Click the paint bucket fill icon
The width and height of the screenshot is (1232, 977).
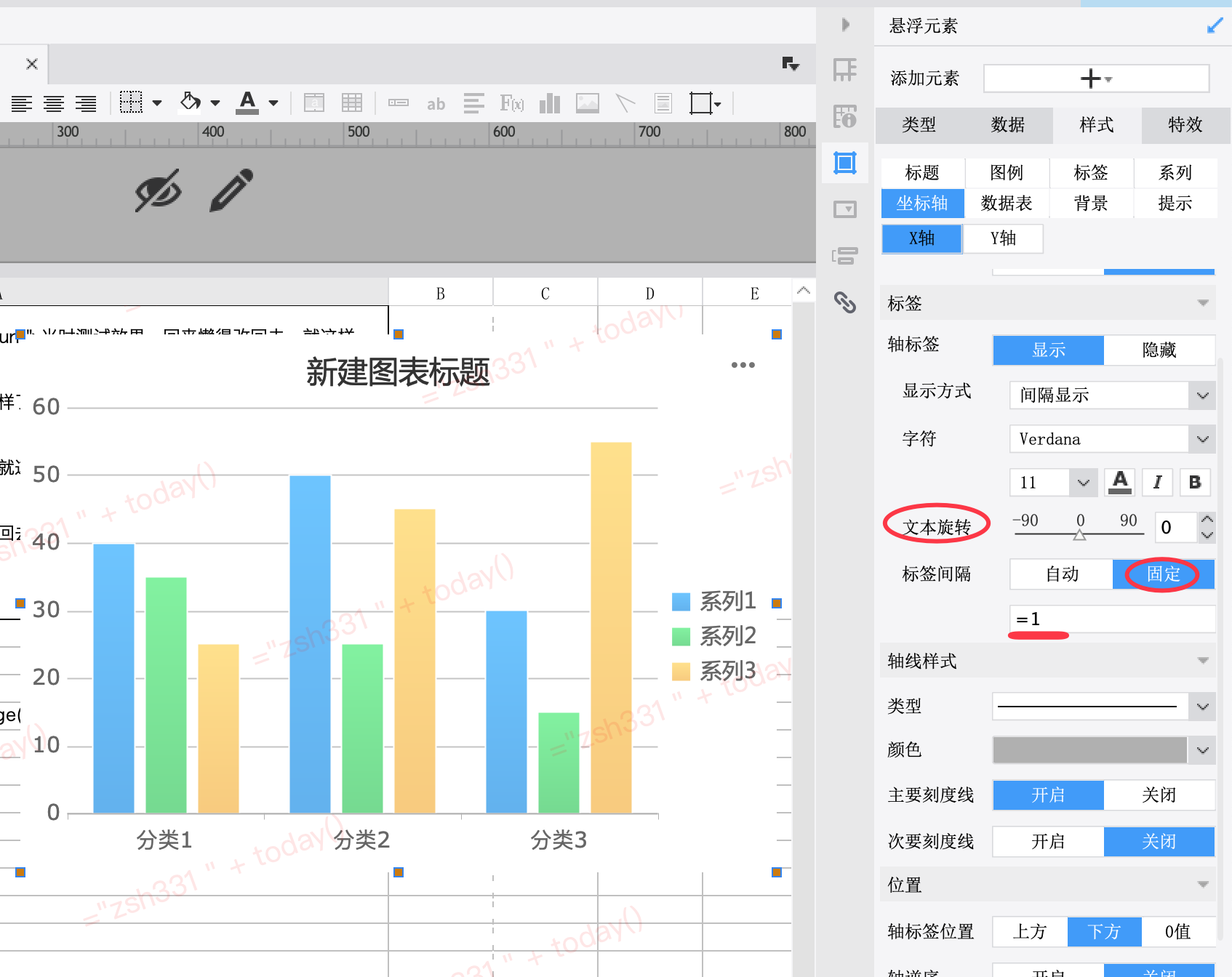190,102
